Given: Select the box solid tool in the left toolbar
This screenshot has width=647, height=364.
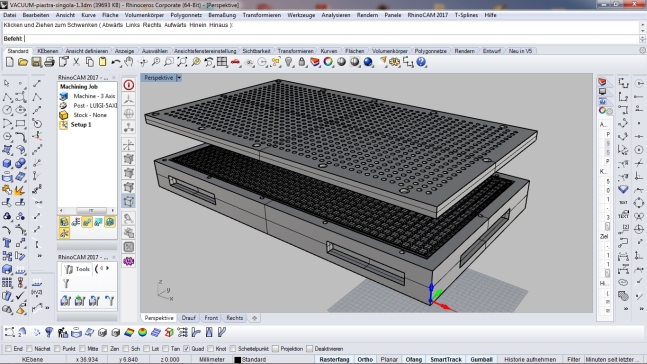Looking at the screenshot, I should tap(7, 163).
